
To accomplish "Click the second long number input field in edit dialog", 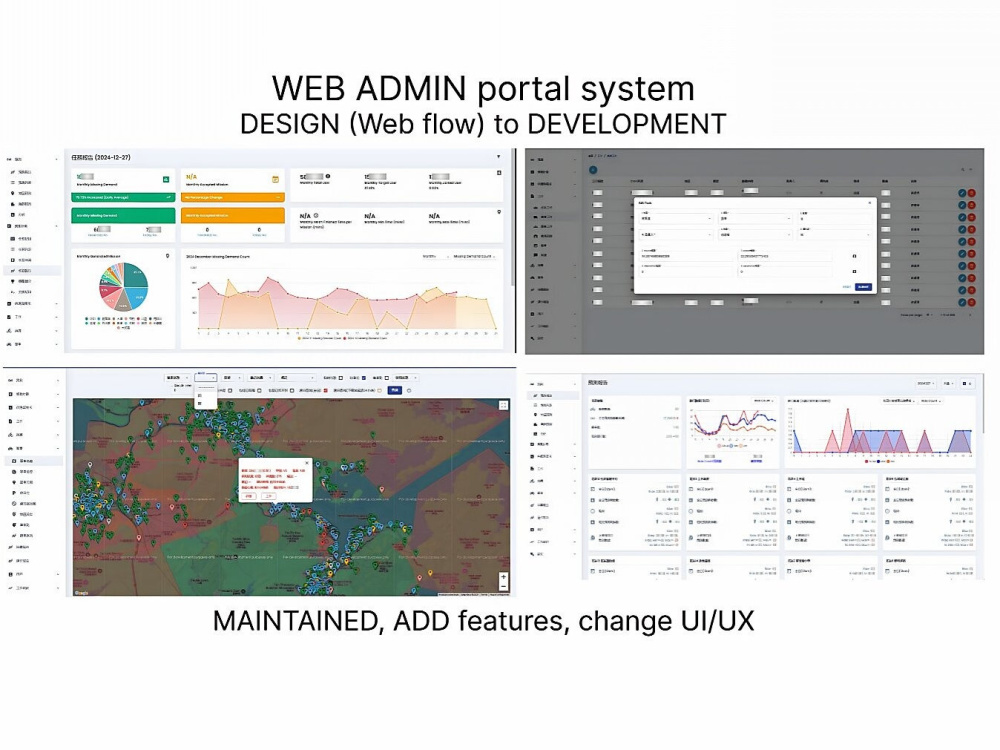I will pos(785,256).
